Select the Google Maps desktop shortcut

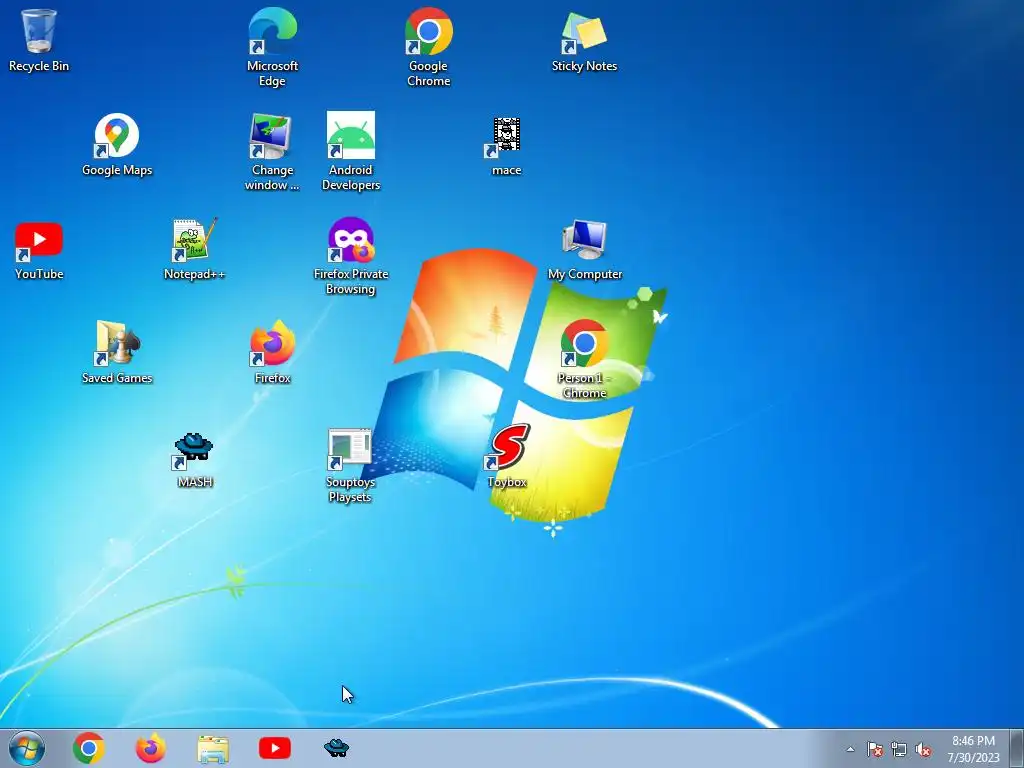click(117, 145)
